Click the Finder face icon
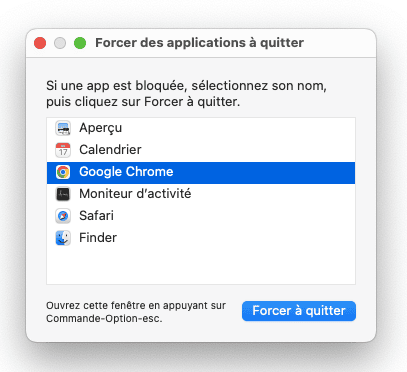The width and height of the screenshot is (407, 372). coord(63,238)
